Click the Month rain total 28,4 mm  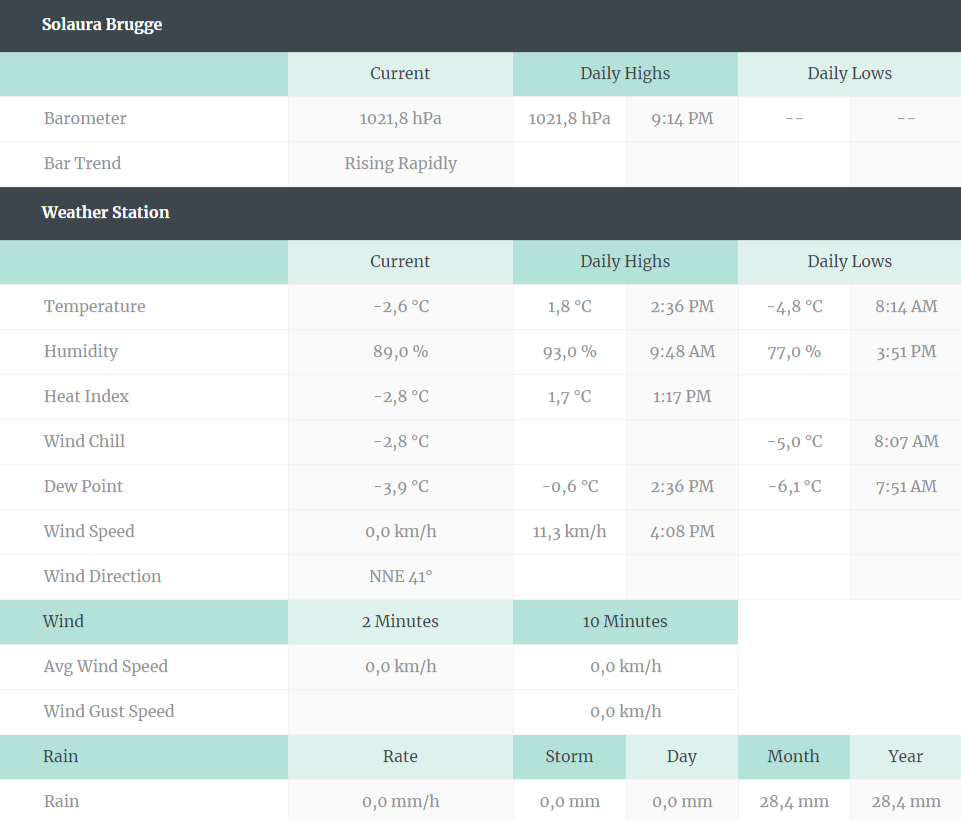tap(794, 801)
